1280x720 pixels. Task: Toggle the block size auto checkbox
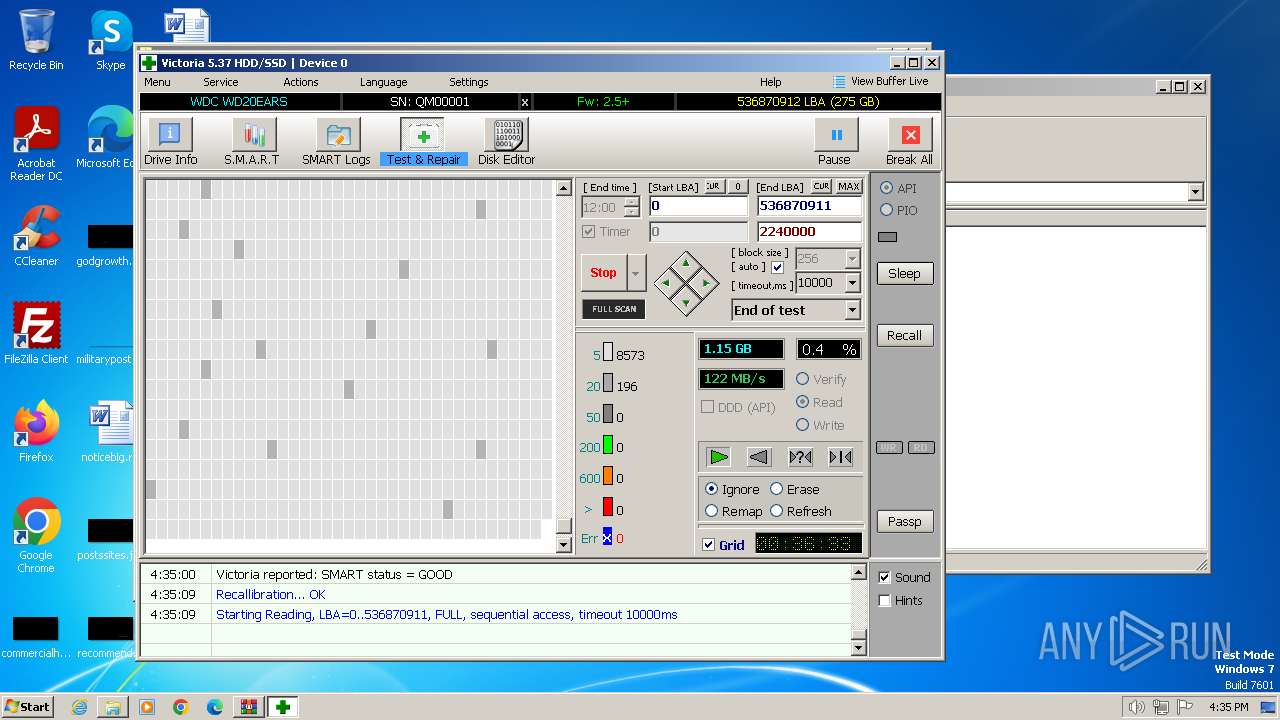pos(777,267)
